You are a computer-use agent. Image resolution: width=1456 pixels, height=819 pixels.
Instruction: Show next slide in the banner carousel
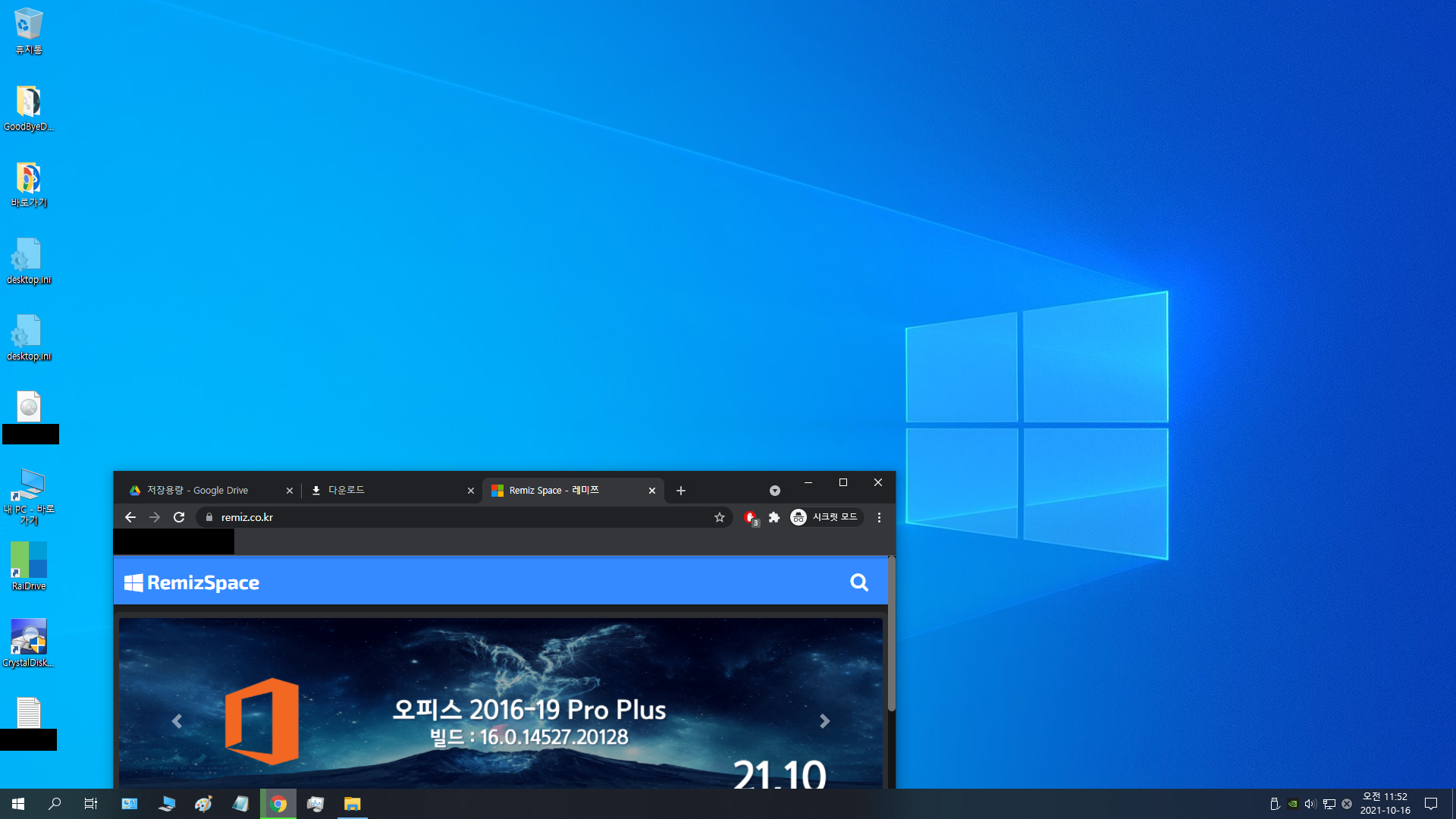(825, 721)
